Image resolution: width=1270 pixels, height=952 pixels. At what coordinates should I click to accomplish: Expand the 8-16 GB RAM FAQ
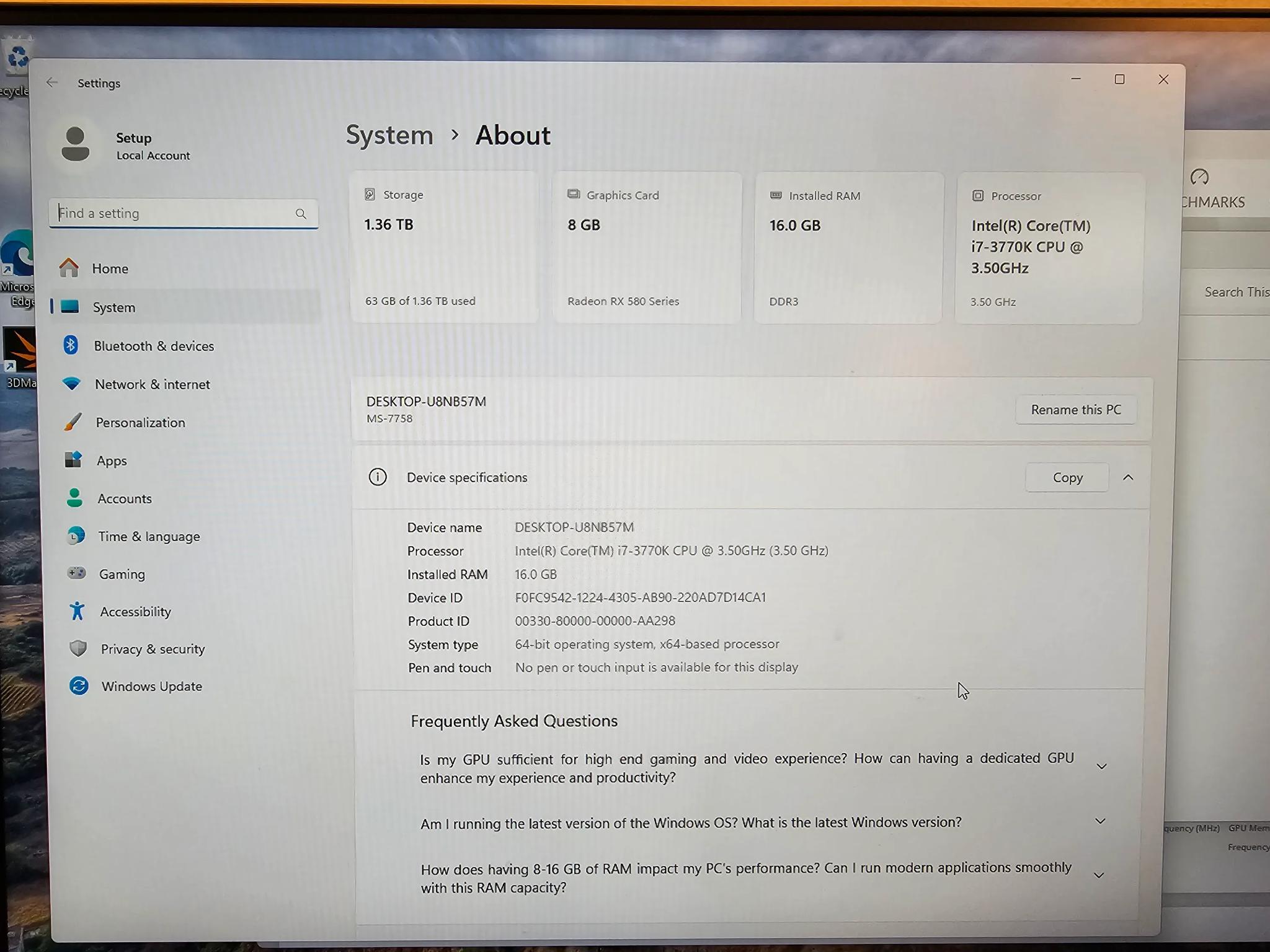(x=1099, y=876)
